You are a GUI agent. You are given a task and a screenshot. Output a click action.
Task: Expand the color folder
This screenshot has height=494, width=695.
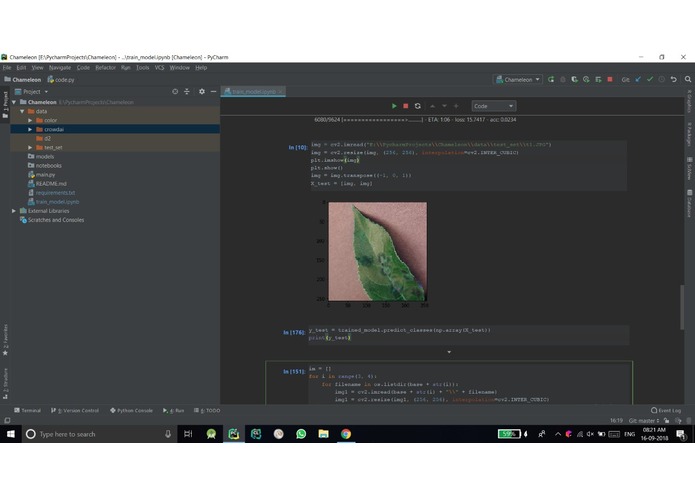30,120
